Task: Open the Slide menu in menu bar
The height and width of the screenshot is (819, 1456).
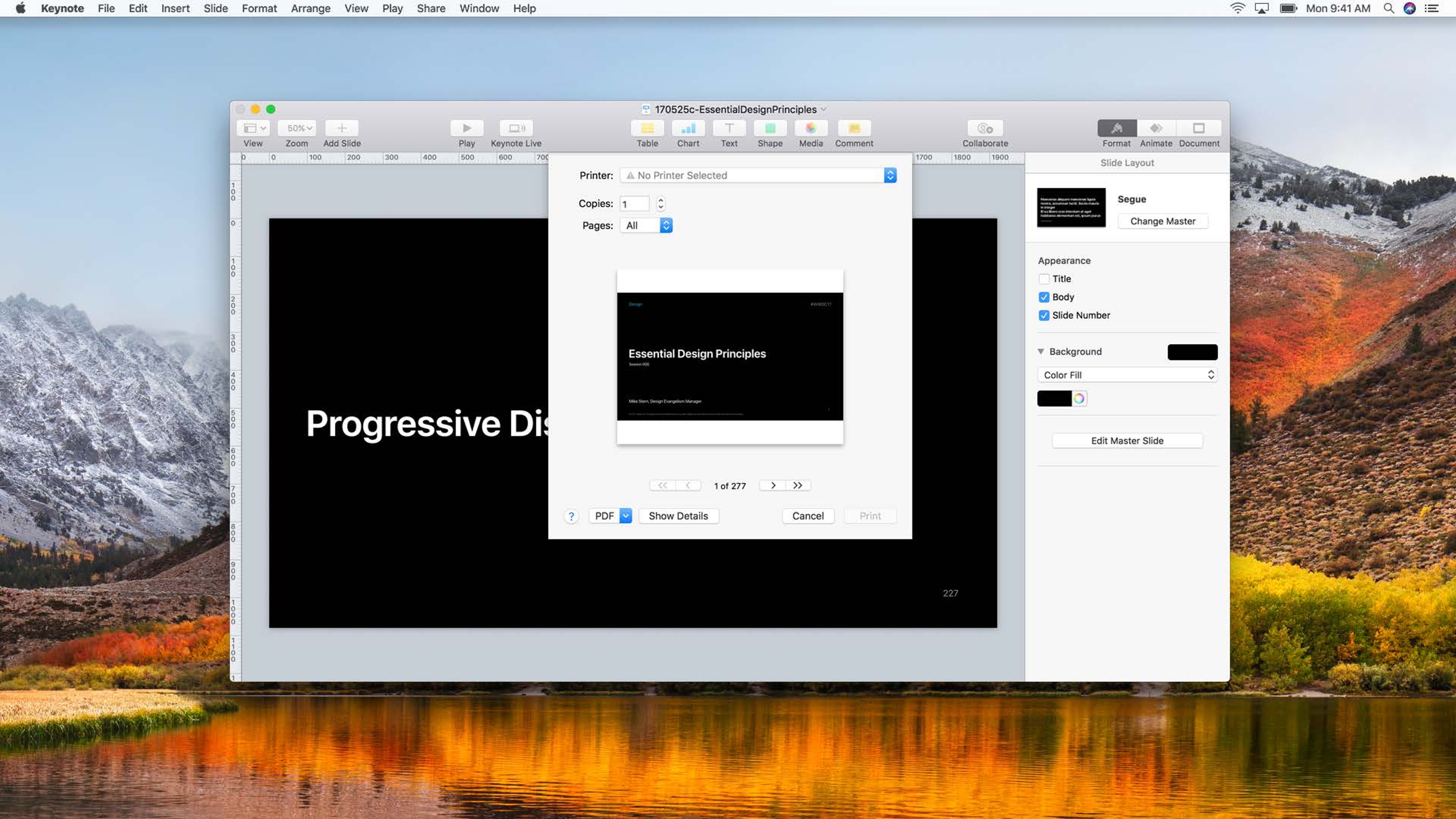Action: (215, 8)
